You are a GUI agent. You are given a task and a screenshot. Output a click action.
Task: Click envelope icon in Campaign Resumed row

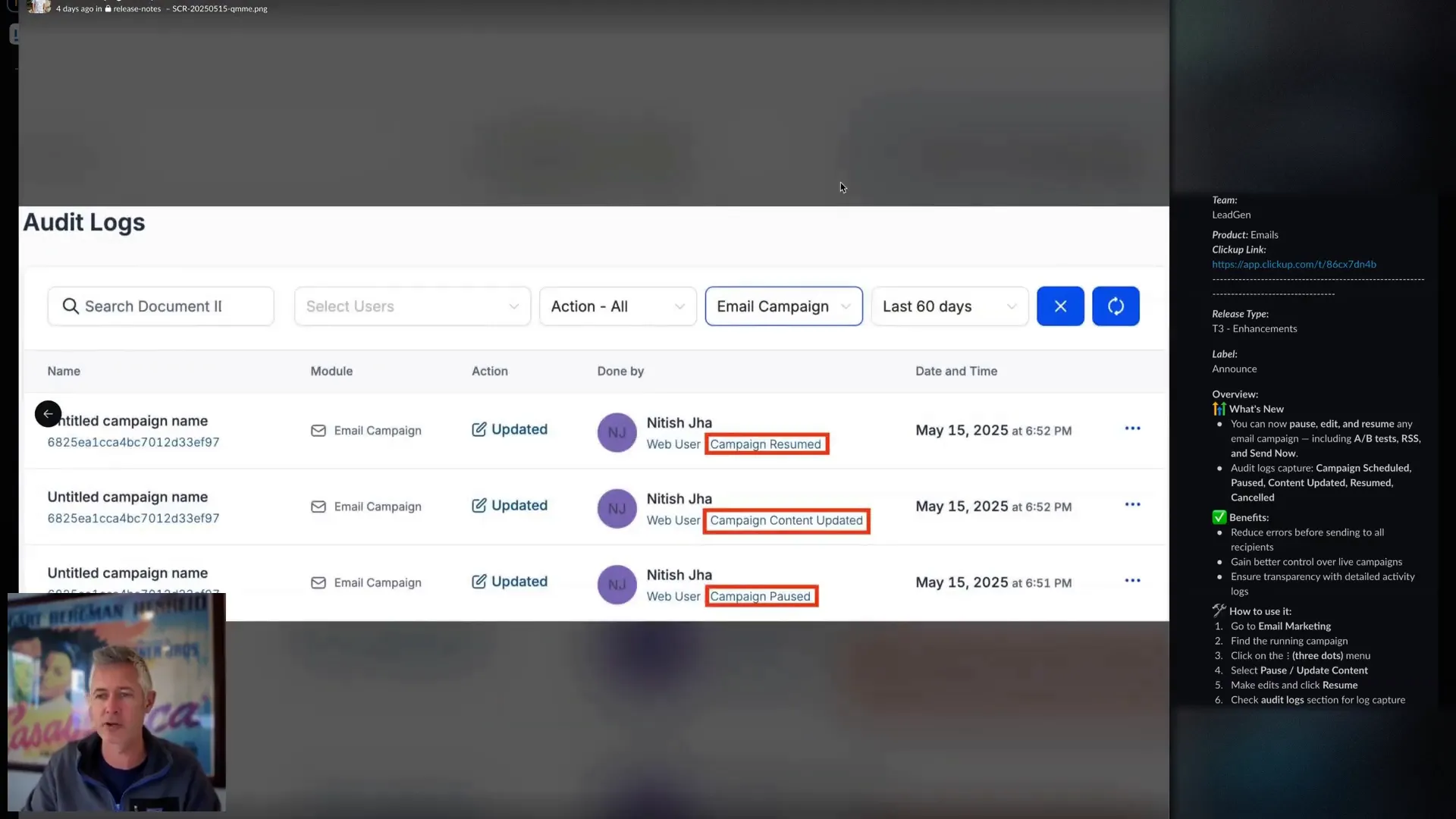tap(318, 431)
